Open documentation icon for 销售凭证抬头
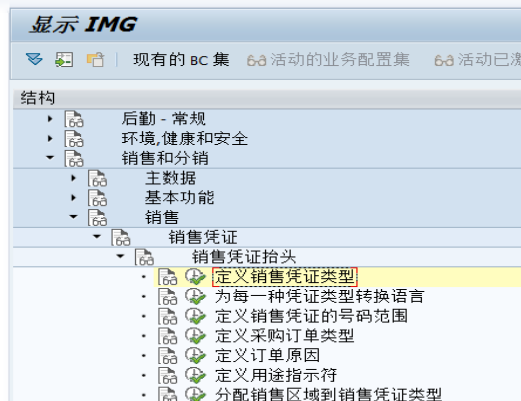The height and width of the screenshot is (401, 521). pyautogui.click(x=144, y=257)
